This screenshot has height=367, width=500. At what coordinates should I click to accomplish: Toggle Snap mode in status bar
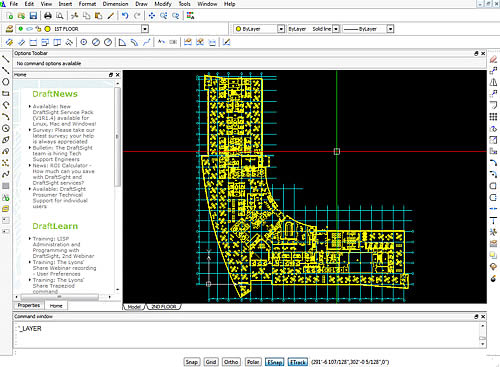point(192,362)
